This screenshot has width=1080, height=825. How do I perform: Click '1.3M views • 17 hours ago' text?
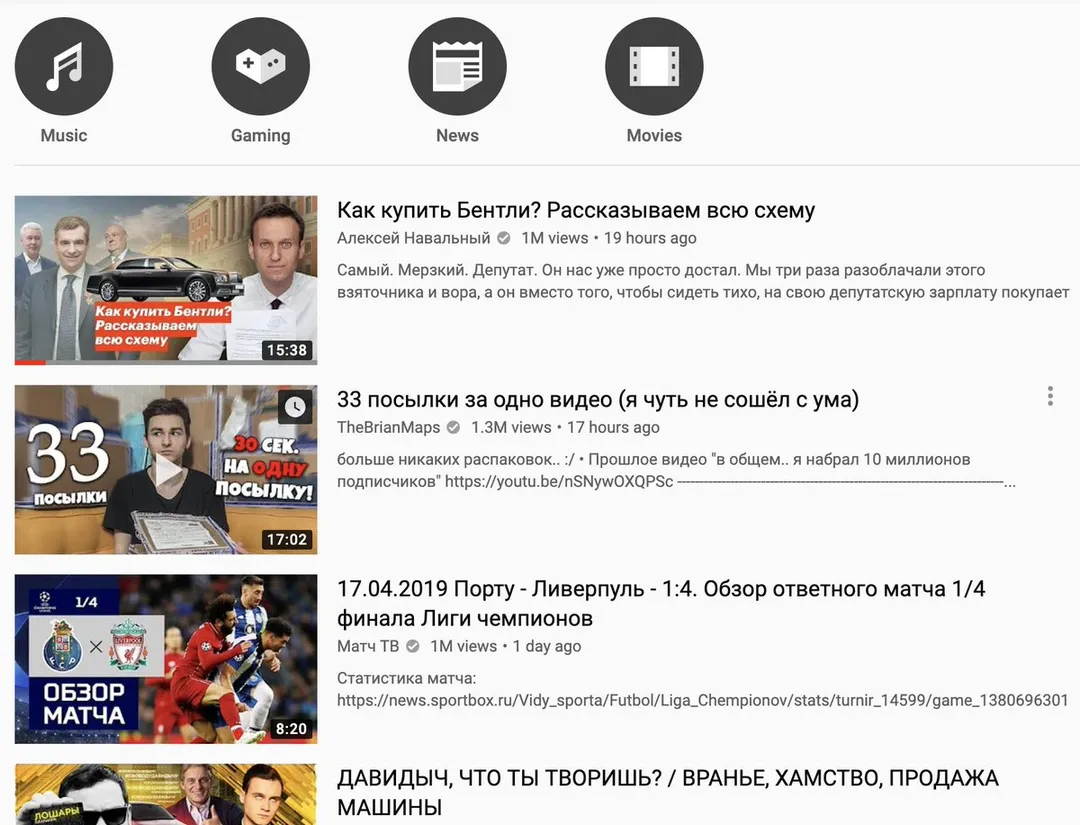click(x=565, y=428)
